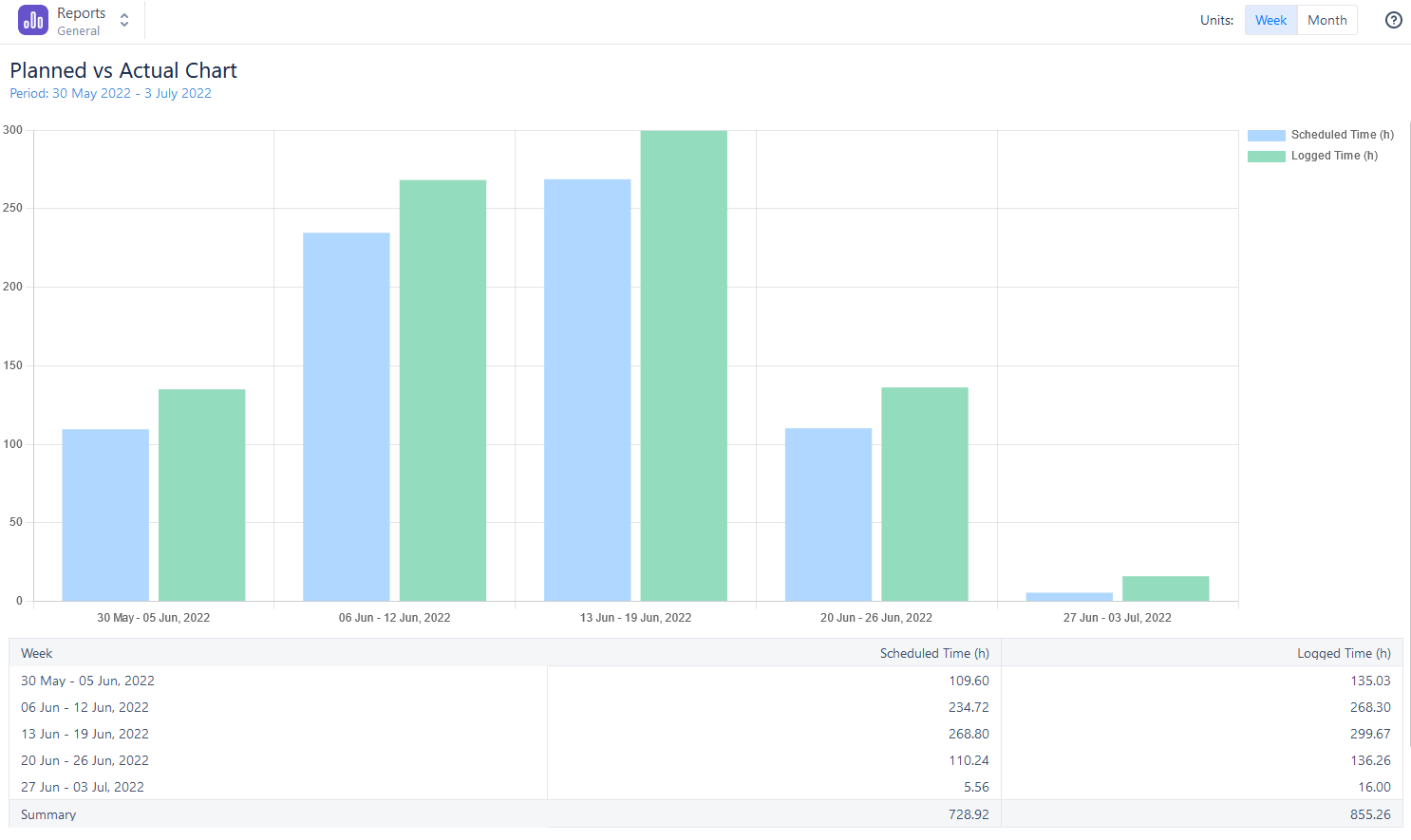Click Scheduled Time bar for 13 Jun - 19 Jun
The image size is (1411, 840).
(588, 390)
